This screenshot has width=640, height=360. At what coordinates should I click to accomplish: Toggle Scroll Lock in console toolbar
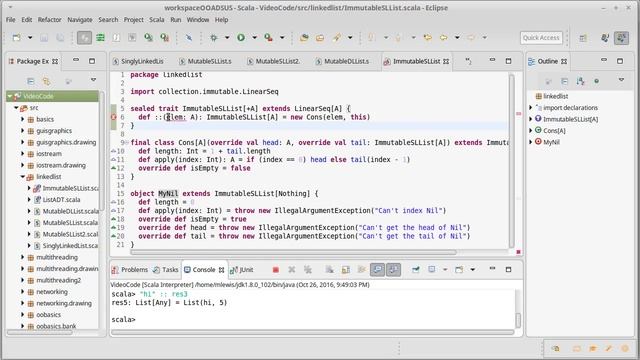[x=346, y=269]
